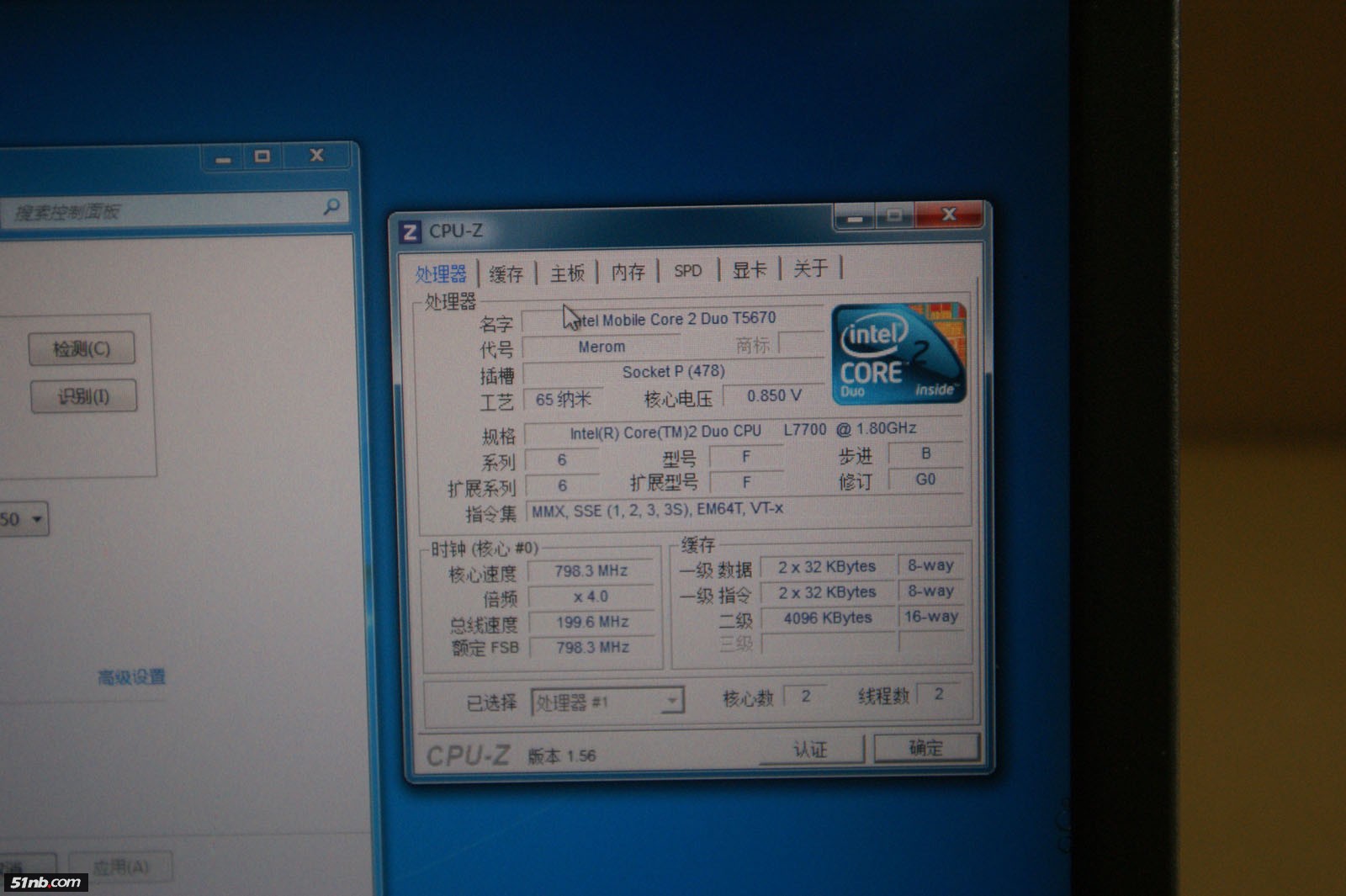Go to the SPD tab
The width and height of the screenshot is (1346, 896).
click(687, 271)
